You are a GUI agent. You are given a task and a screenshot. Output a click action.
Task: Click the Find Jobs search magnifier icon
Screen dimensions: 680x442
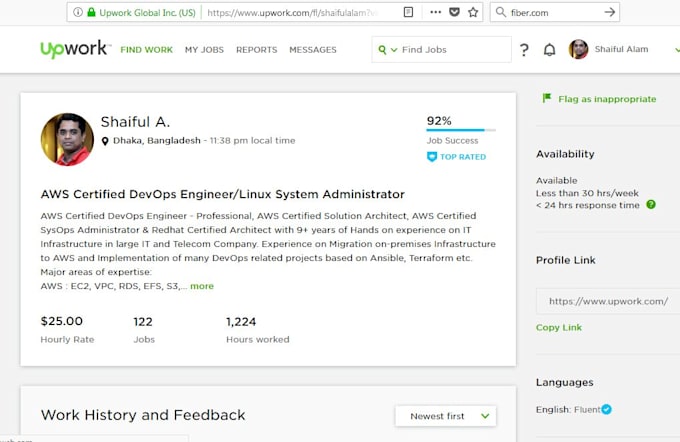point(382,50)
